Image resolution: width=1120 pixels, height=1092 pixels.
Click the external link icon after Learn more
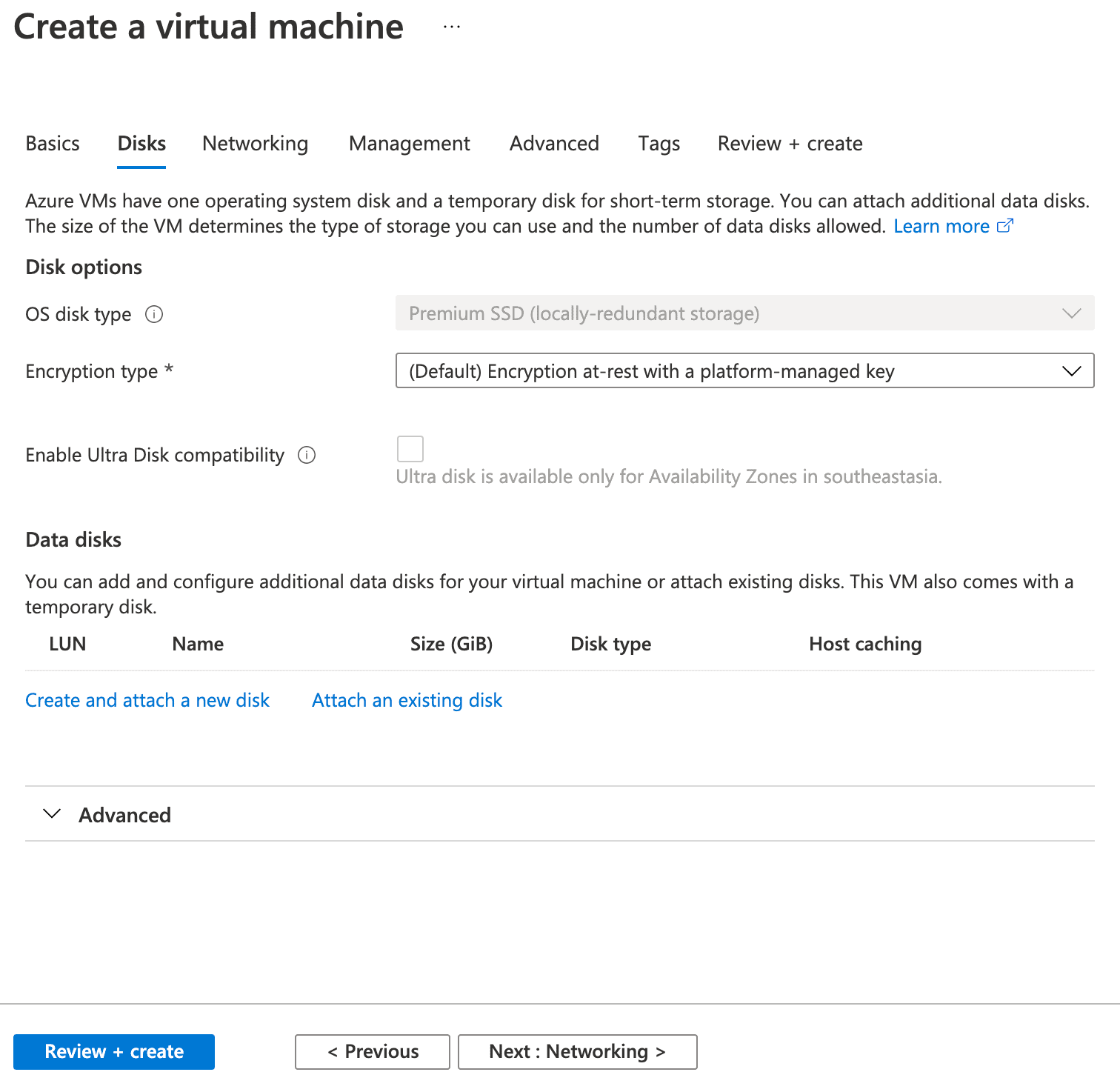(x=1006, y=225)
